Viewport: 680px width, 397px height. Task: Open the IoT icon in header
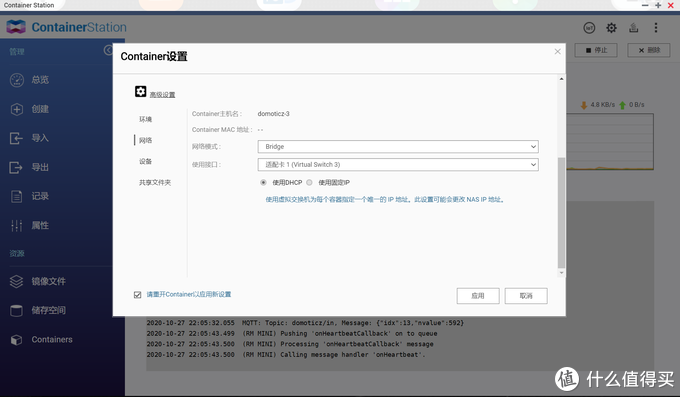pos(589,28)
